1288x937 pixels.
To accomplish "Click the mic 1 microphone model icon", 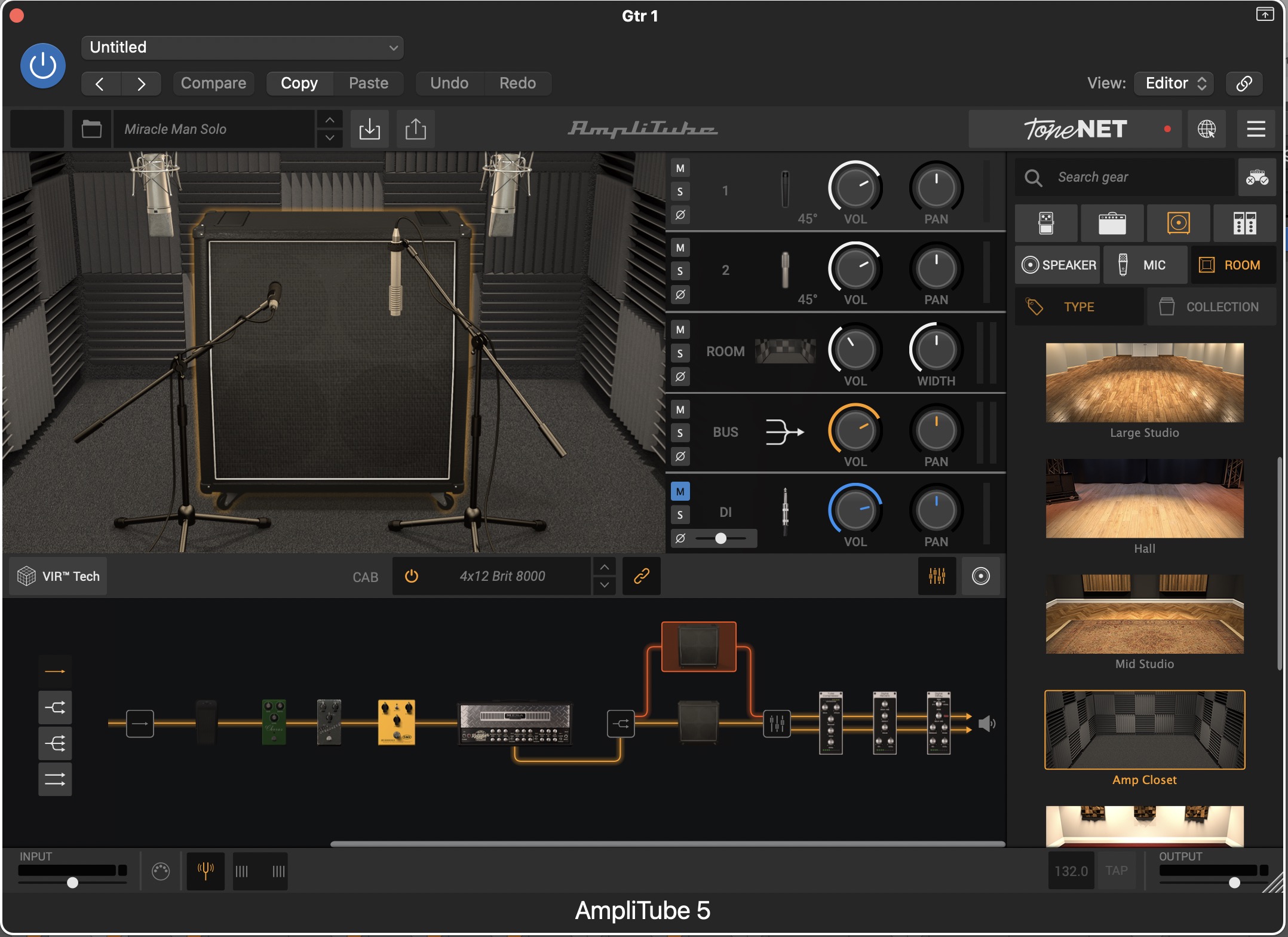I will click(x=786, y=189).
